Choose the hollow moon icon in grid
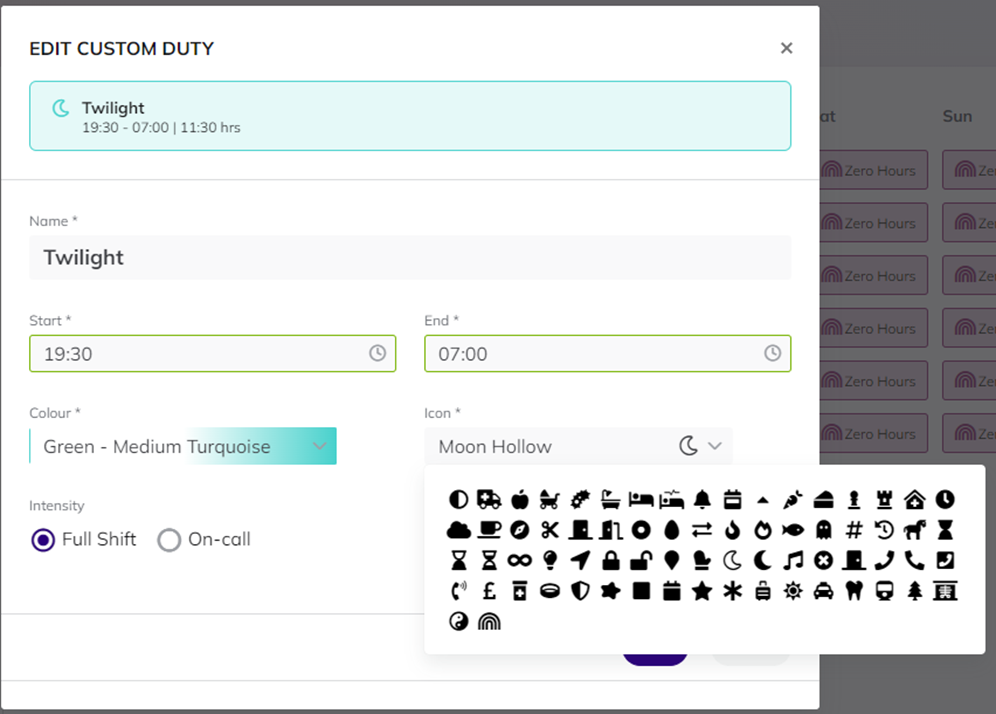This screenshot has height=714, width=996. coord(732,560)
